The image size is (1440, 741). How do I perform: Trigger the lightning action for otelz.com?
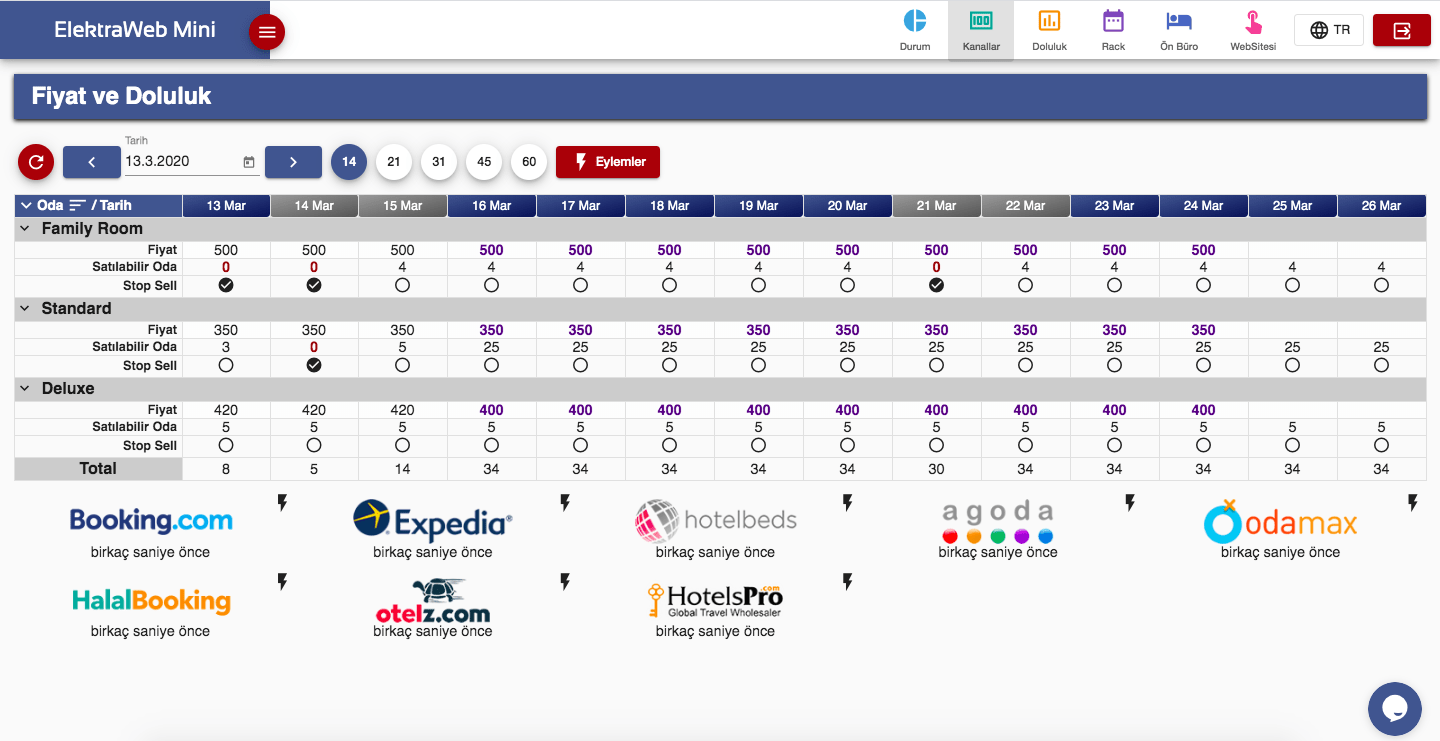[565, 581]
